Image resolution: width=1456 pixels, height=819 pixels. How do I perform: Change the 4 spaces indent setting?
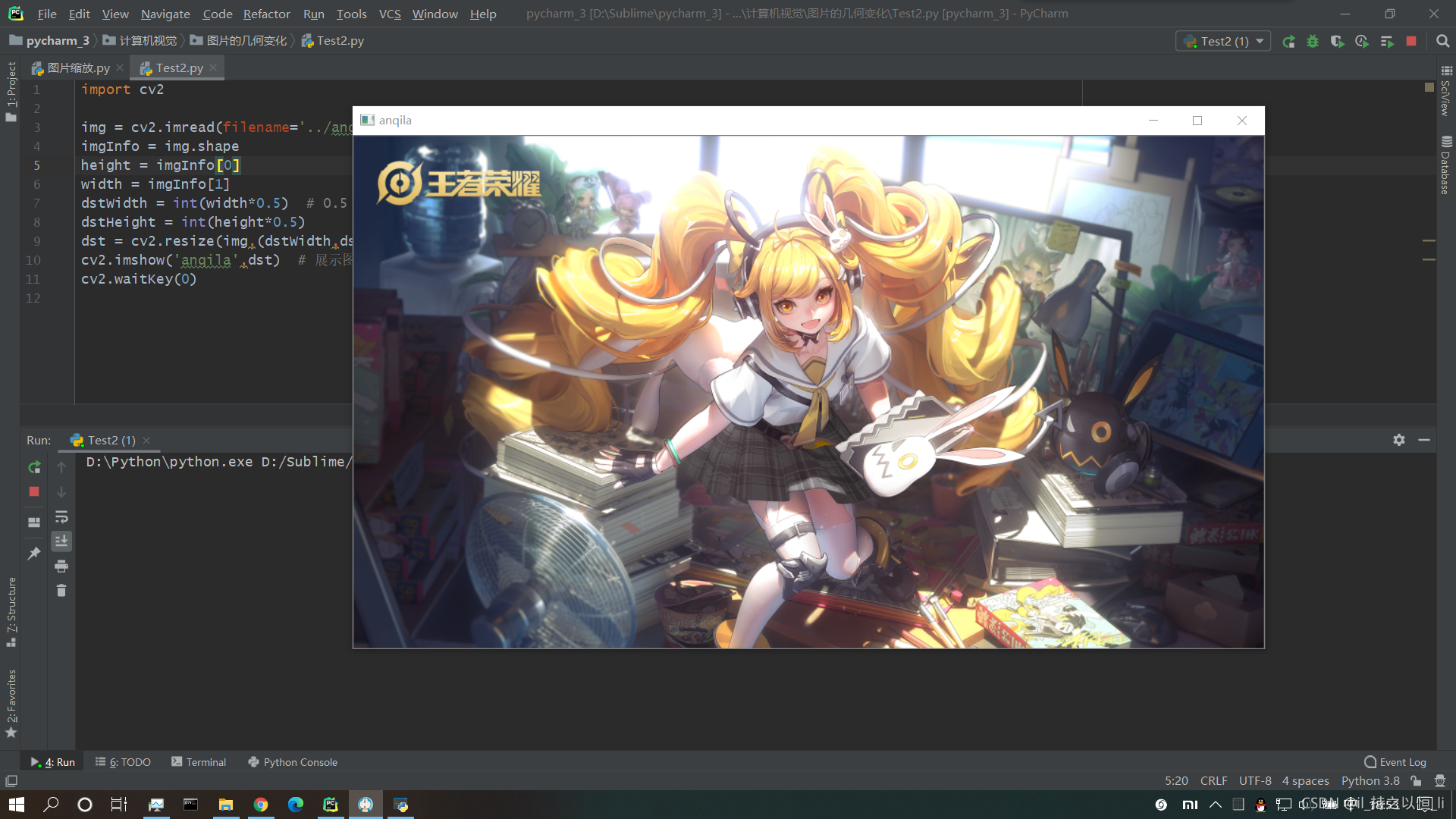click(1305, 781)
